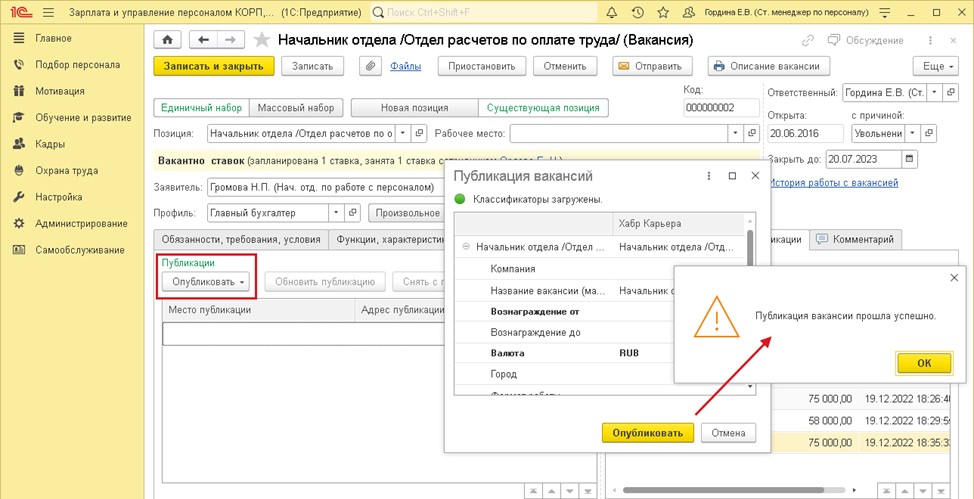Viewport: 974px width, 499px height.
Task: Navigate forward with right arrow
Action: pos(230,40)
